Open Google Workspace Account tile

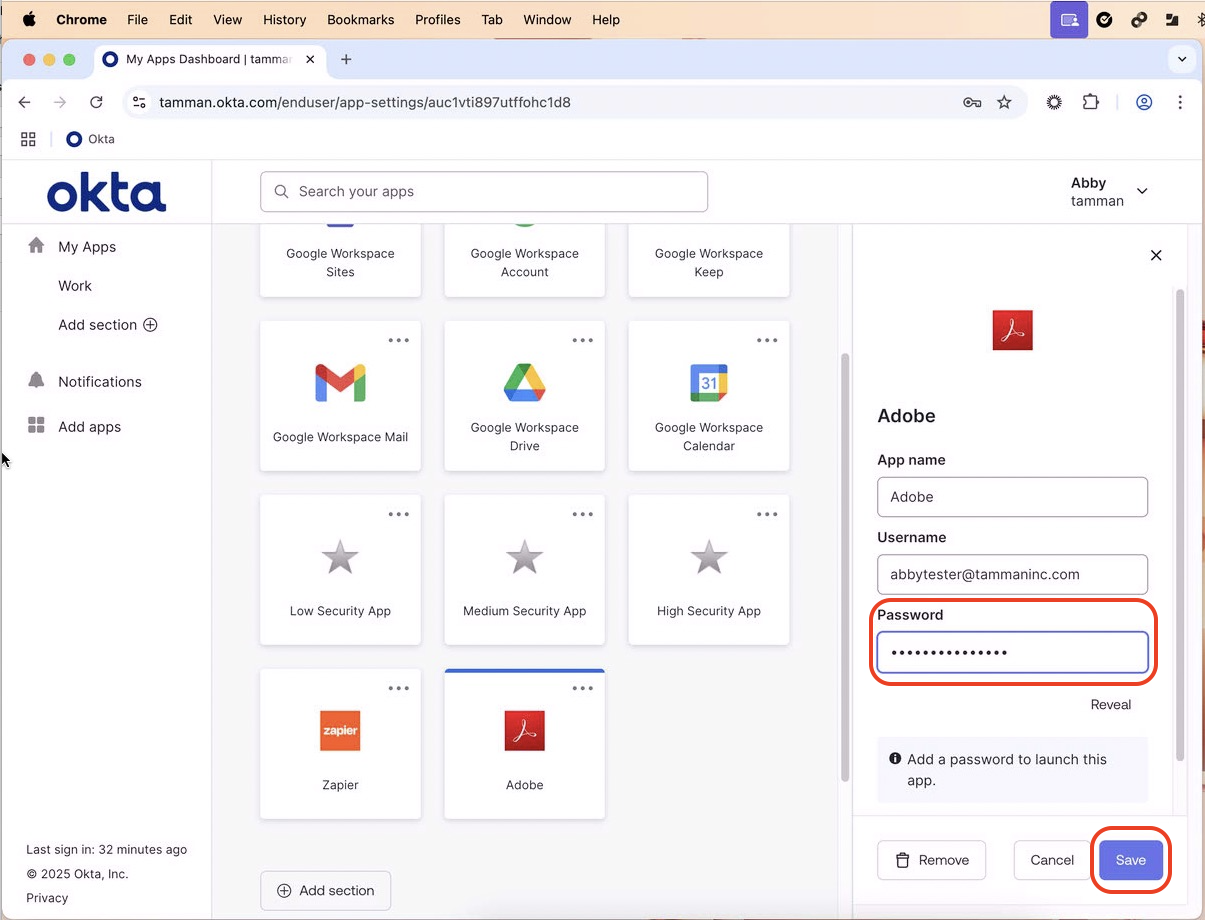pos(524,260)
